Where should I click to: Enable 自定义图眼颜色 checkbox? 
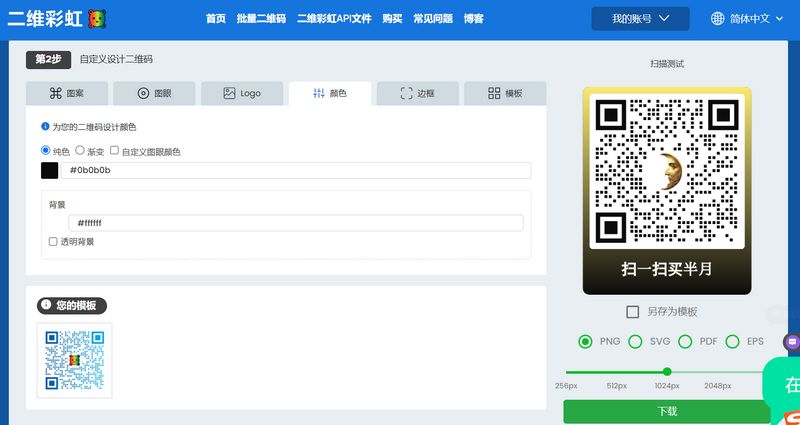[115, 151]
